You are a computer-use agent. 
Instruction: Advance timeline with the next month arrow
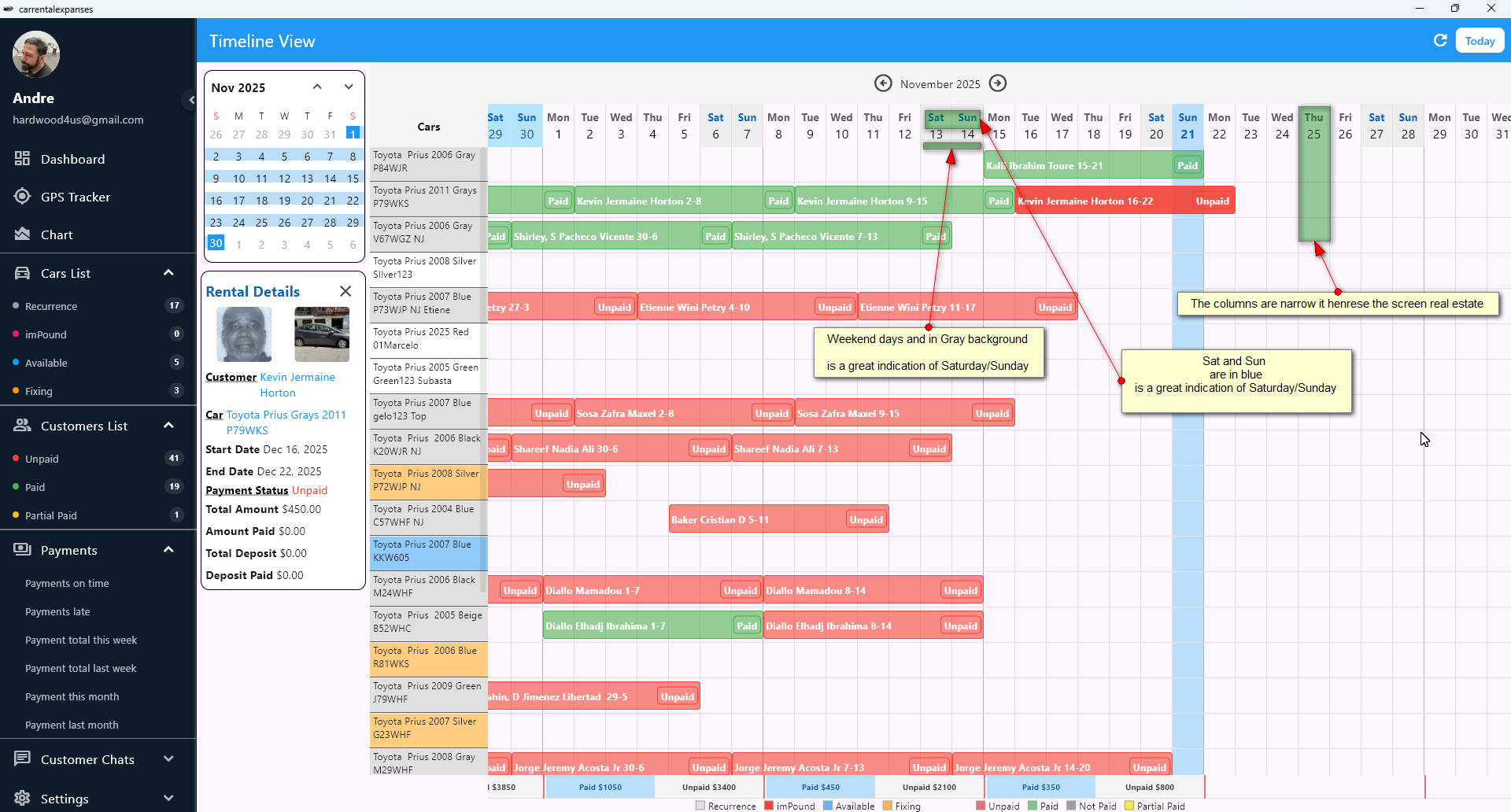click(x=998, y=83)
